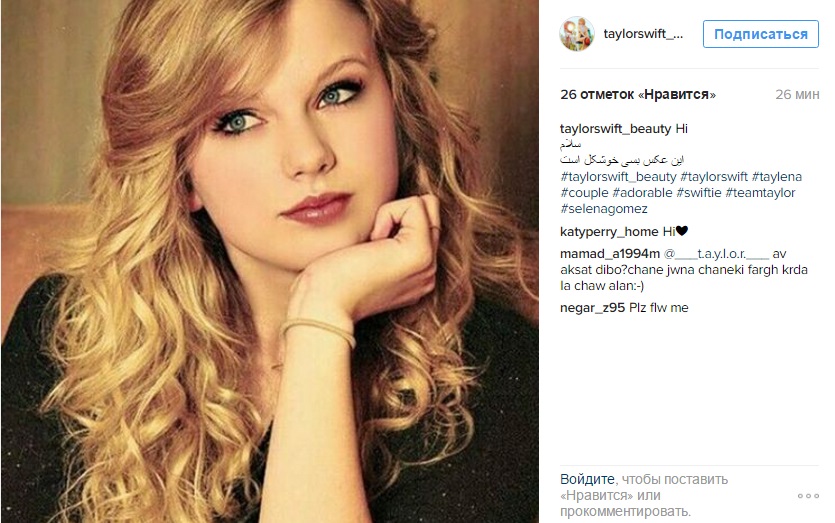Click the Войдите login link
835x523 pixels.
click(587, 479)
